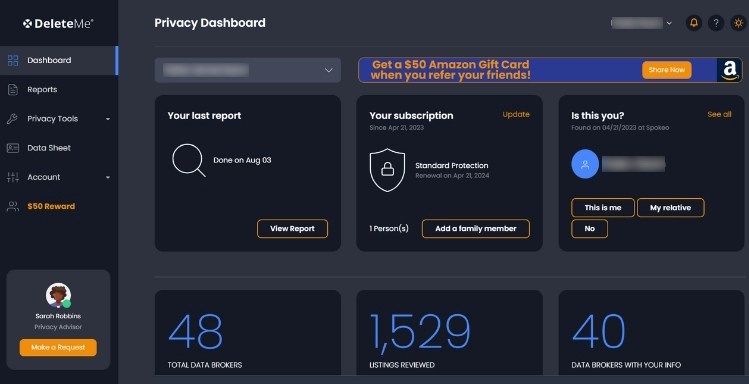Click the blue person avatar icon
The width and height of the screenshot is (749, 384).
585,164
